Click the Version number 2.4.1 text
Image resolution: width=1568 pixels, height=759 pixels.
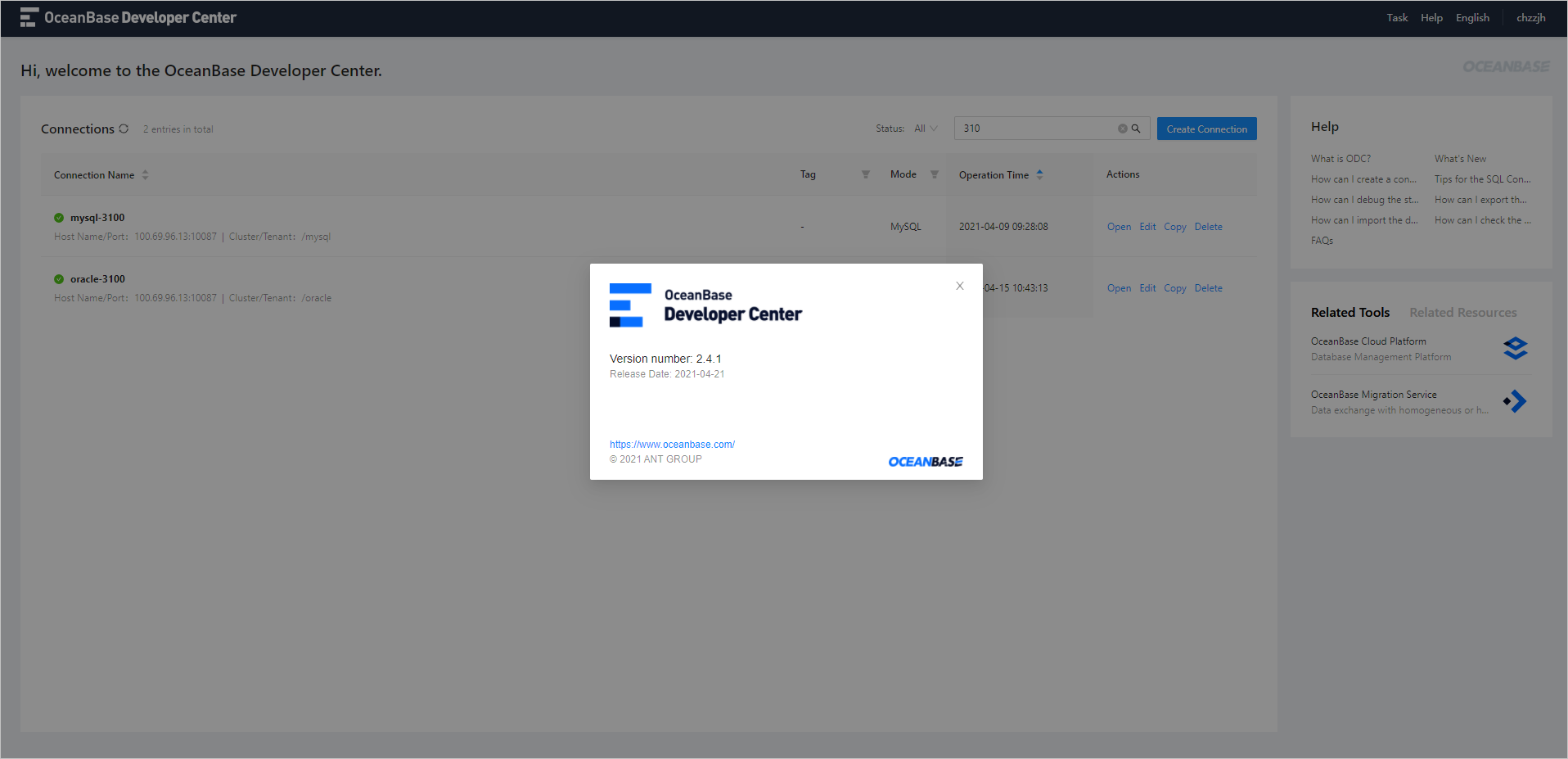coord(665,359)
